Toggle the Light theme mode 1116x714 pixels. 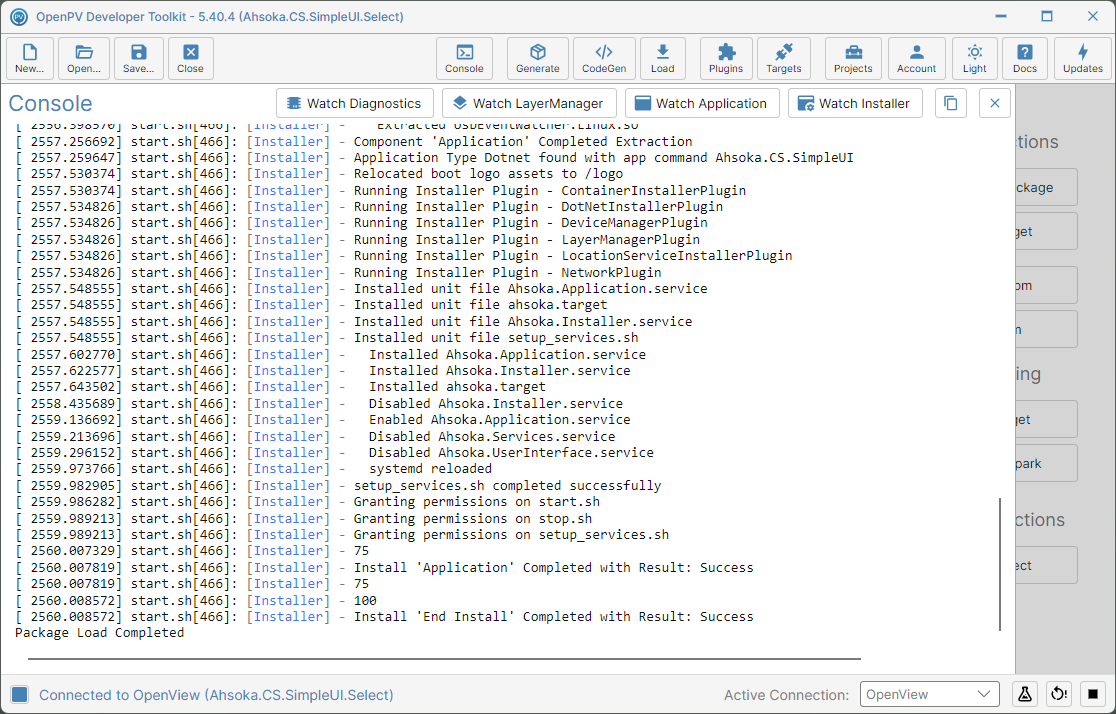[x=974, y=58]
